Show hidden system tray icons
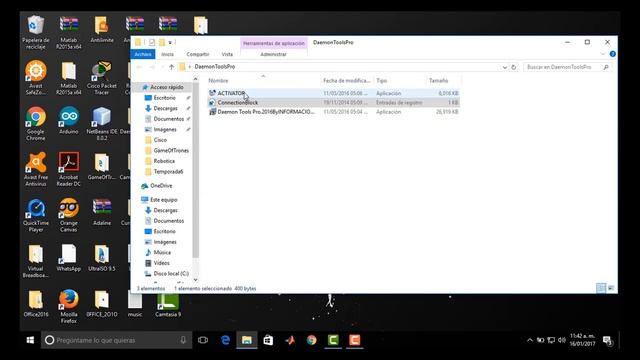The image size is (640, 360). (530, 340)
